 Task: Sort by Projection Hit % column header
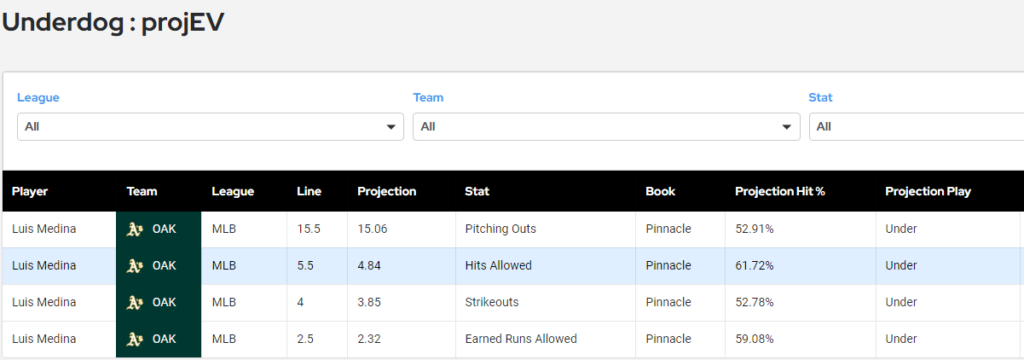(780, 191)
